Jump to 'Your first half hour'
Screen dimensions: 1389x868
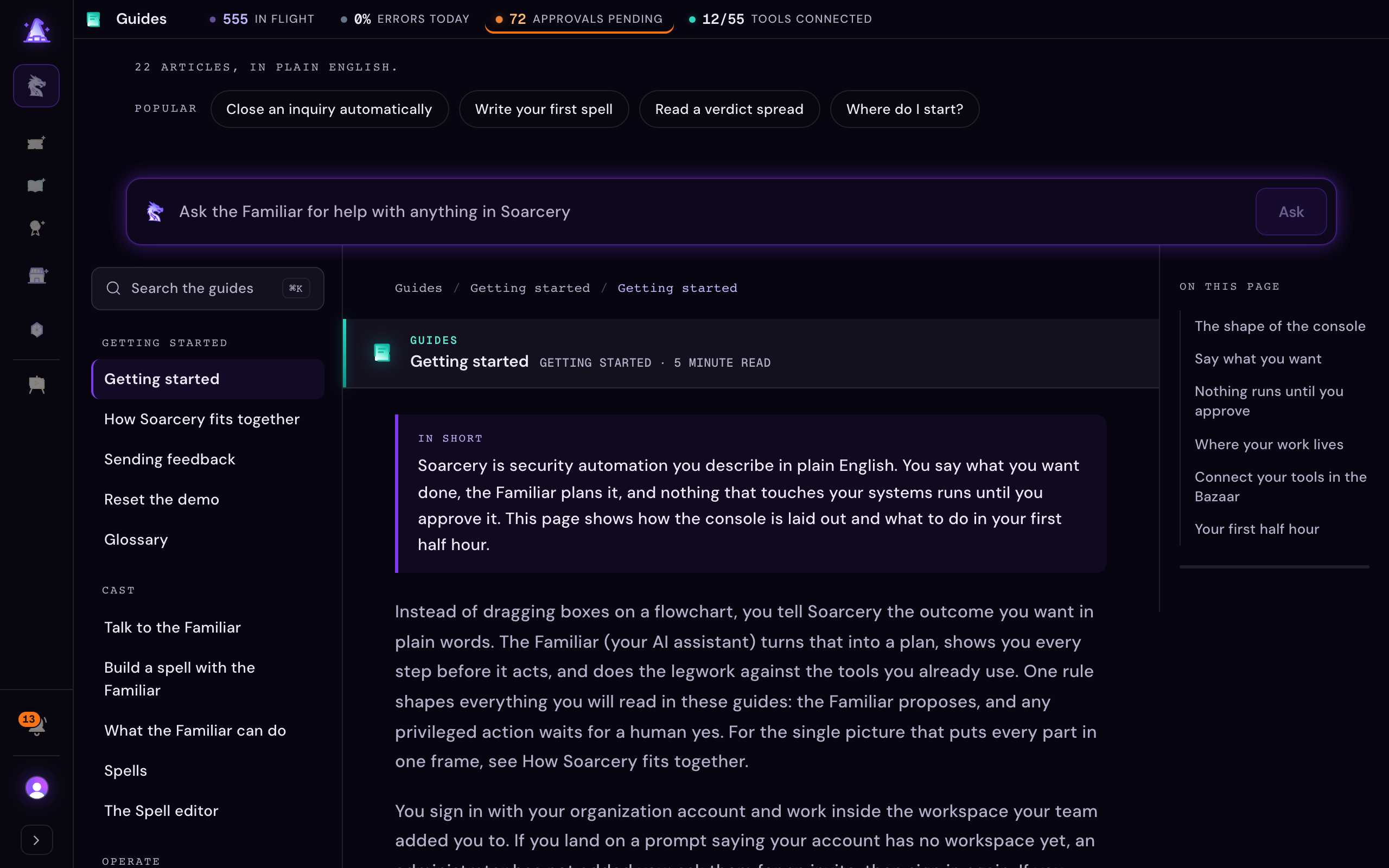click(x=1257, y=529)
